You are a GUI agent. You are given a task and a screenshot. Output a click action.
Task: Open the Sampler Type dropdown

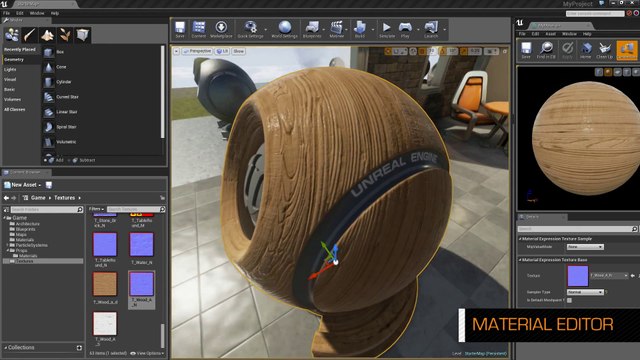tap(585, 292)
